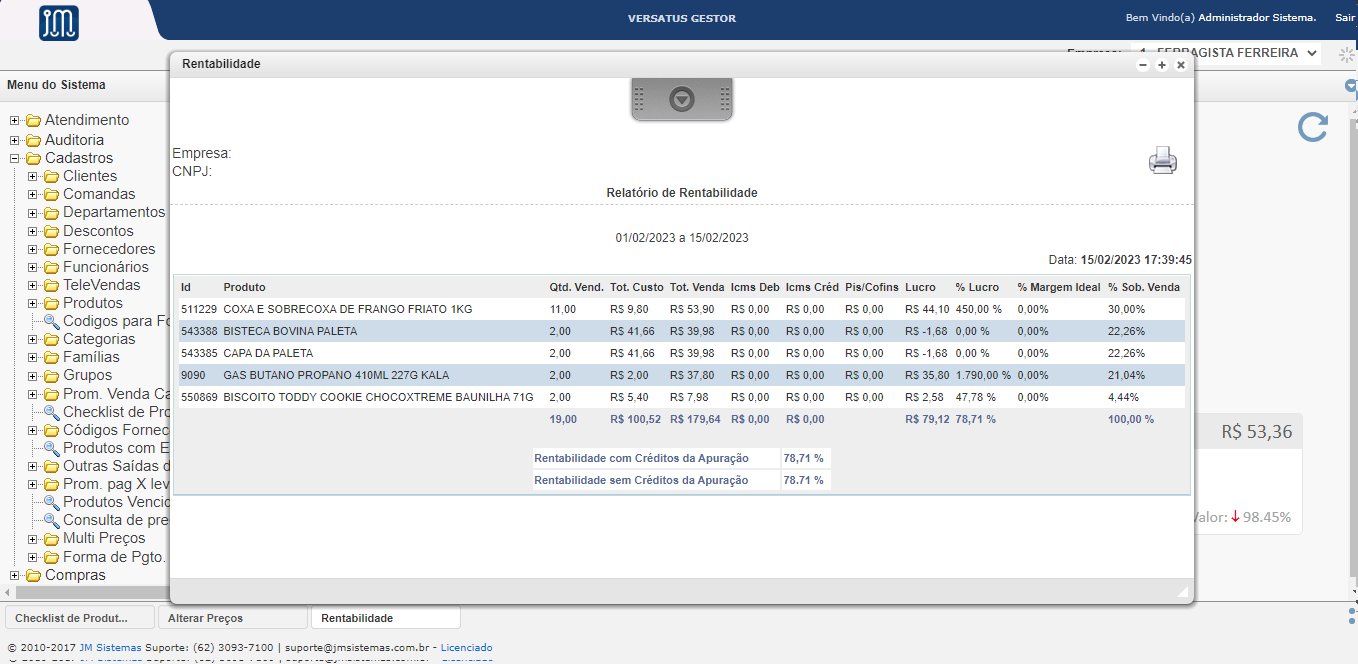
Task: Select Fornecedores in the menu tree
Action: [x=109, y=249]
